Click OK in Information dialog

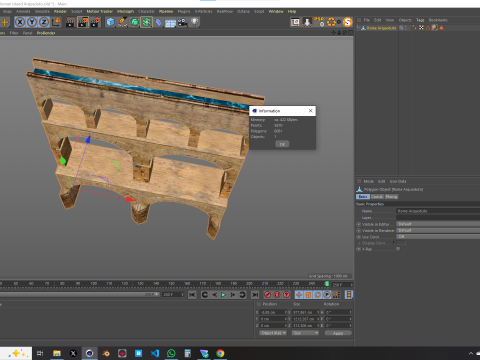[x=282, y=144]
